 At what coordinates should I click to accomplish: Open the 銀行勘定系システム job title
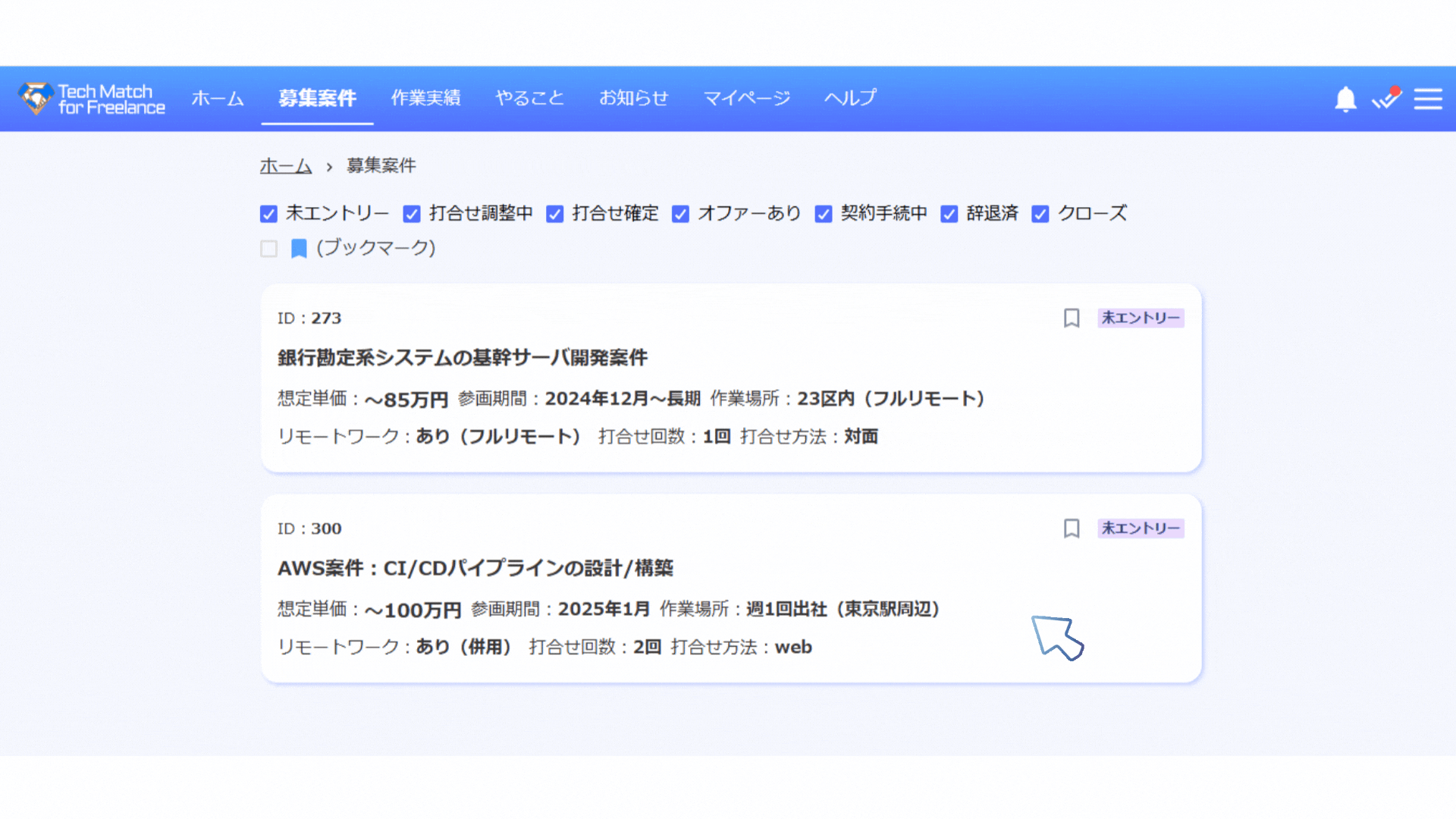point(462,357)
